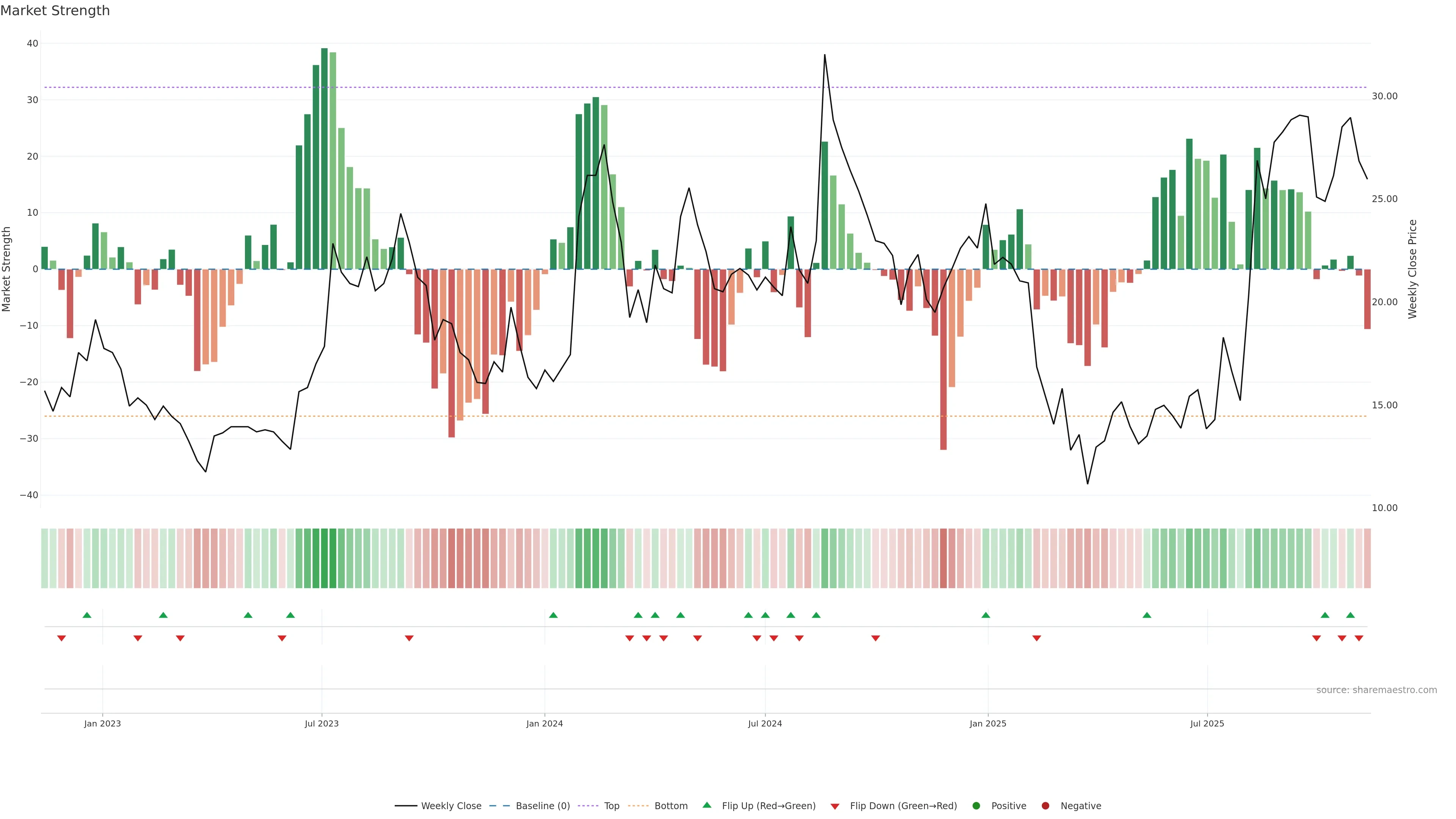Click the red Negative legend dot
The image size is (1456, 819).
[x=1045, y=806]
